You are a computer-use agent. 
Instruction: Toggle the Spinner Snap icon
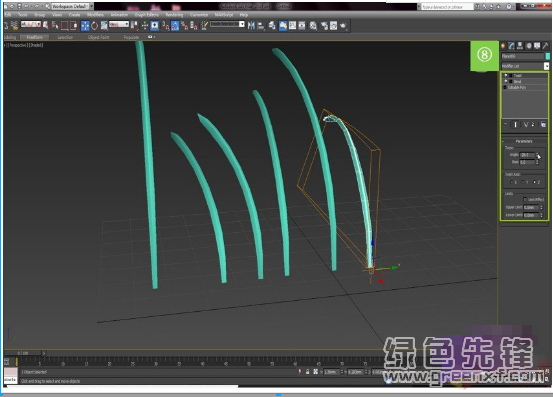click(194, 25)
